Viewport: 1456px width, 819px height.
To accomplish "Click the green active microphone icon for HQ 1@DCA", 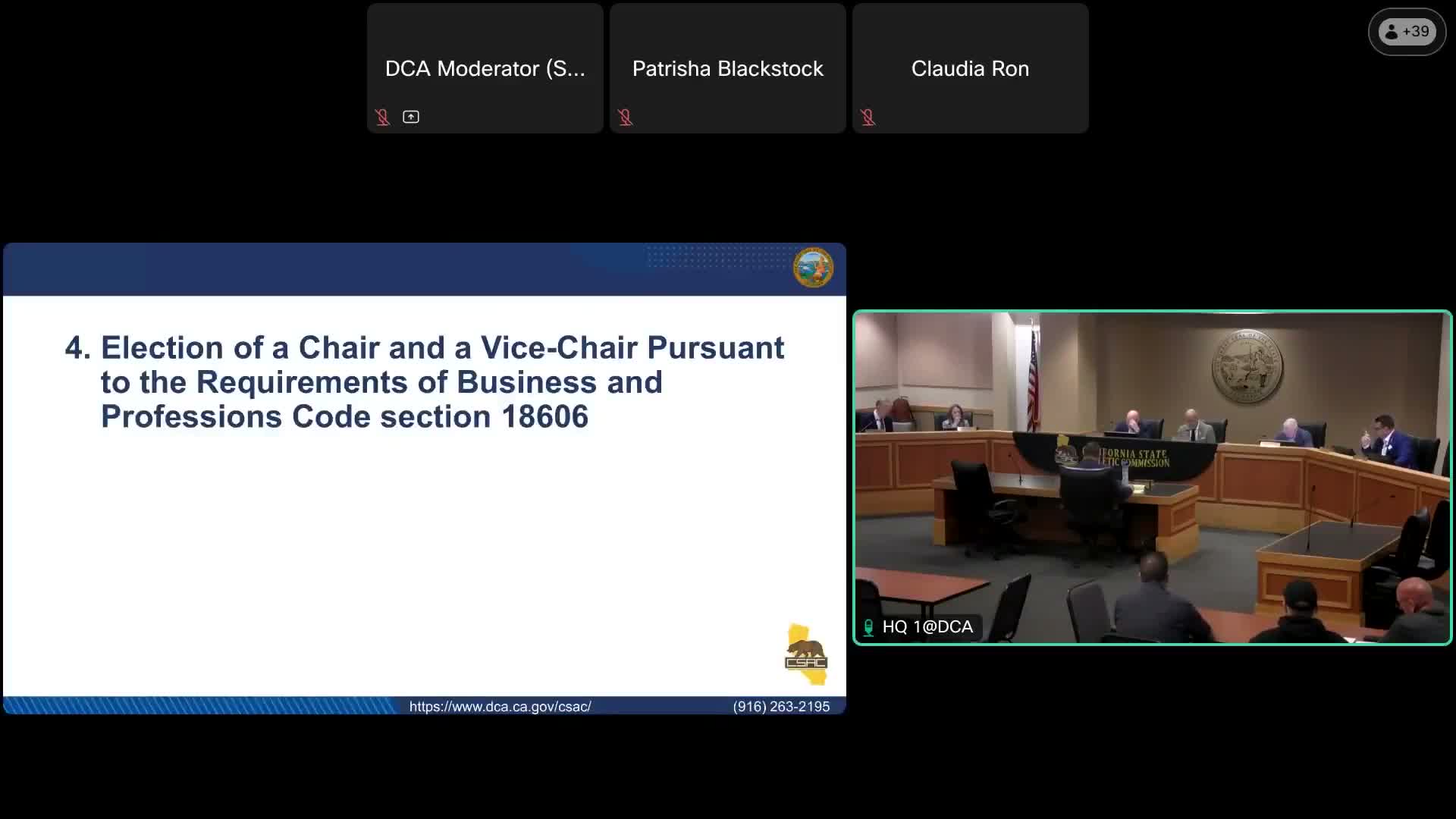I will (869, 627).
